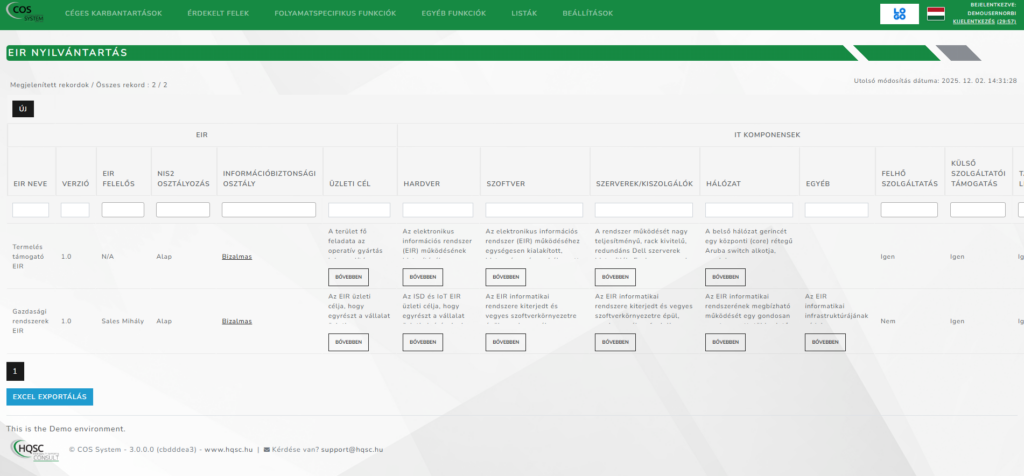The height and width of the screenshot is (476, 1024).
Task: Sort by EIR felelős column header
Action: pyautogui.click(x=119, y=178)
